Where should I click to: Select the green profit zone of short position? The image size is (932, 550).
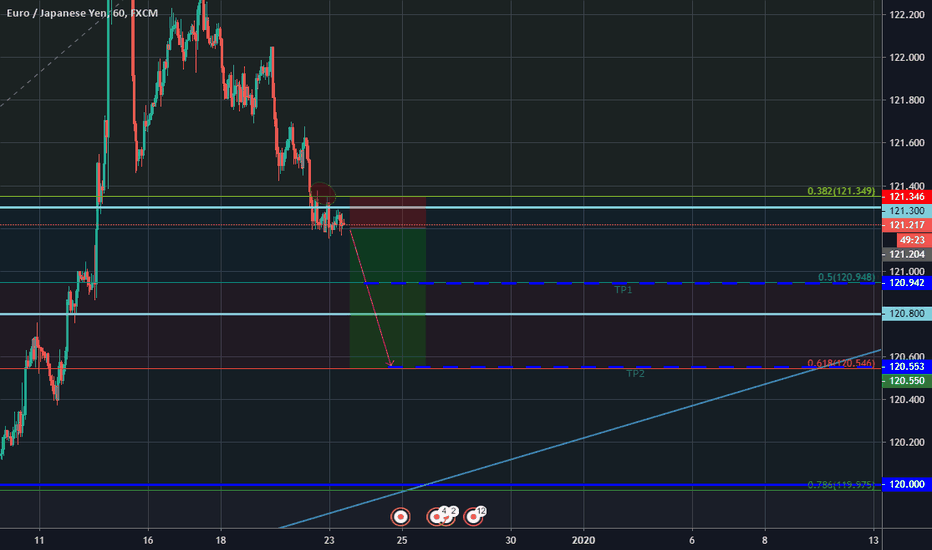point(388,300)
